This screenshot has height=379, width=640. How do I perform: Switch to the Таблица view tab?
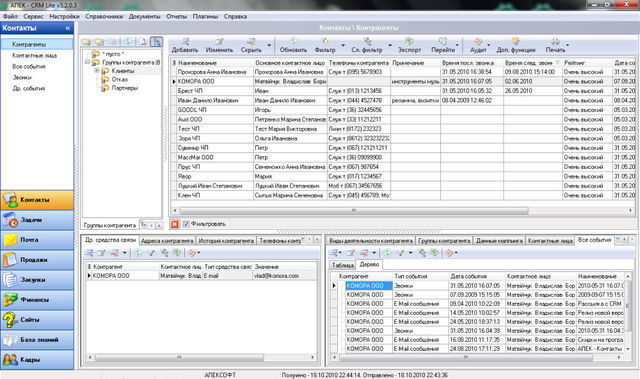click(342, 265)
